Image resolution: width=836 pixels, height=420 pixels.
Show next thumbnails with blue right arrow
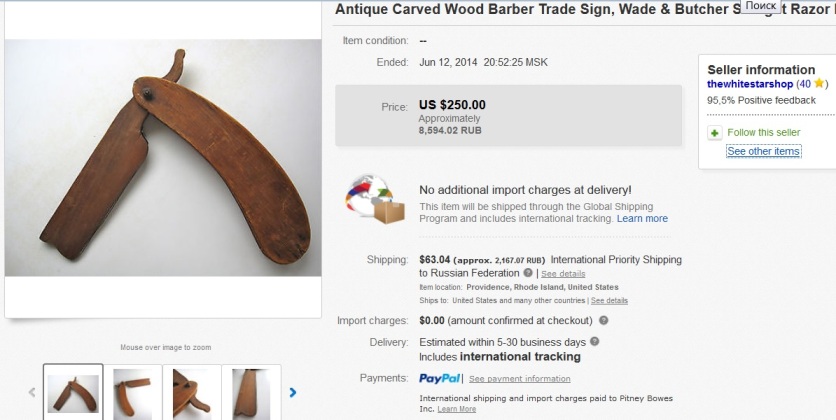[293, 393]
